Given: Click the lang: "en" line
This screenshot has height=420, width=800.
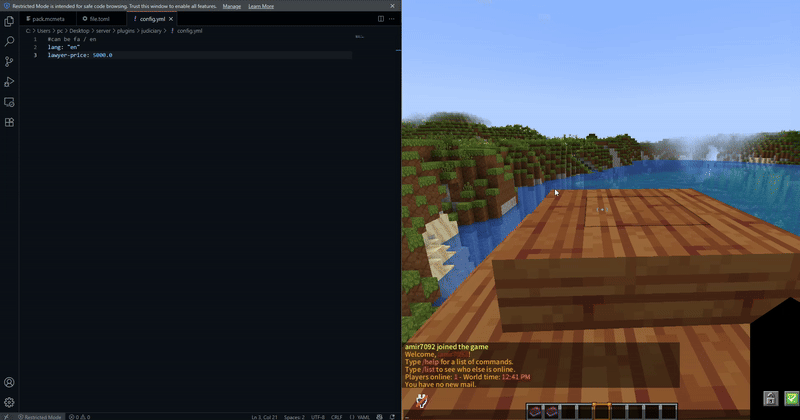Looking at the screenshot, I should (64, 47).
